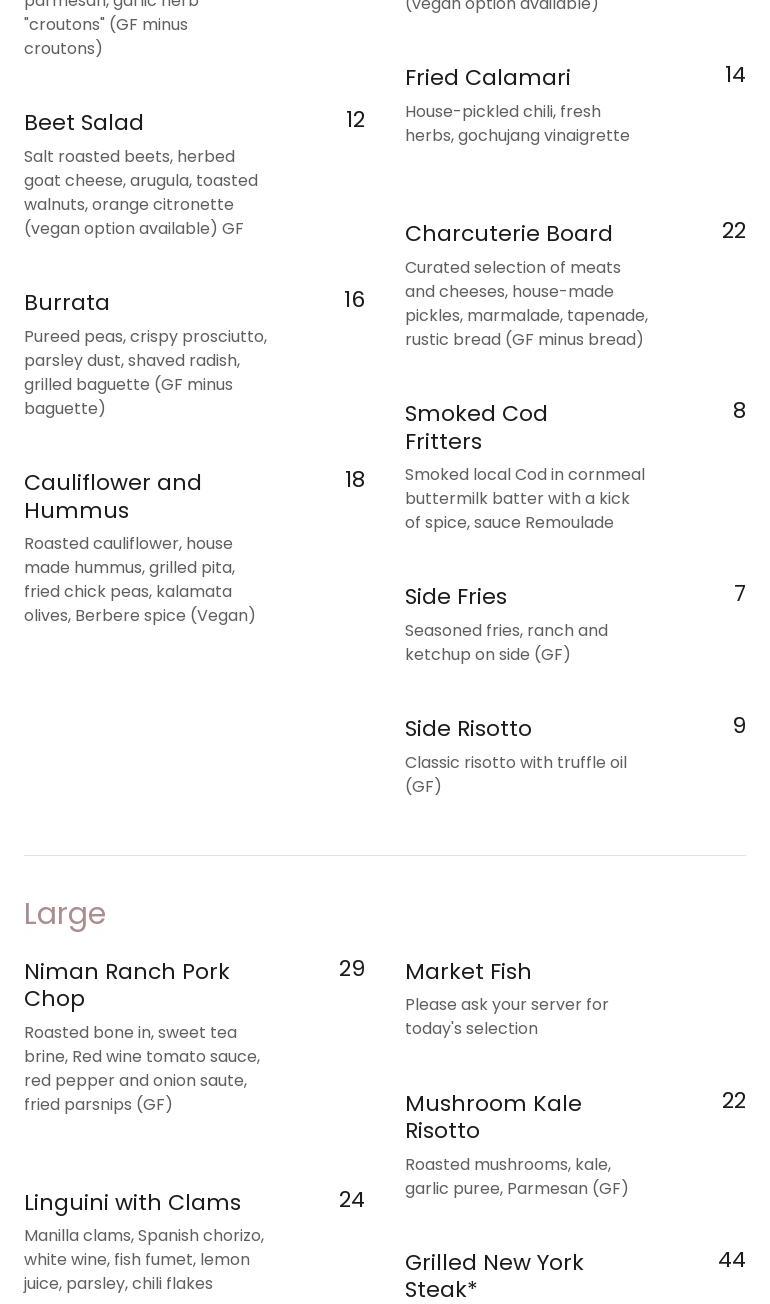Click Cauliflower and Hummus title
Screen dimensions: 770x1304
[x=113, y=496]
